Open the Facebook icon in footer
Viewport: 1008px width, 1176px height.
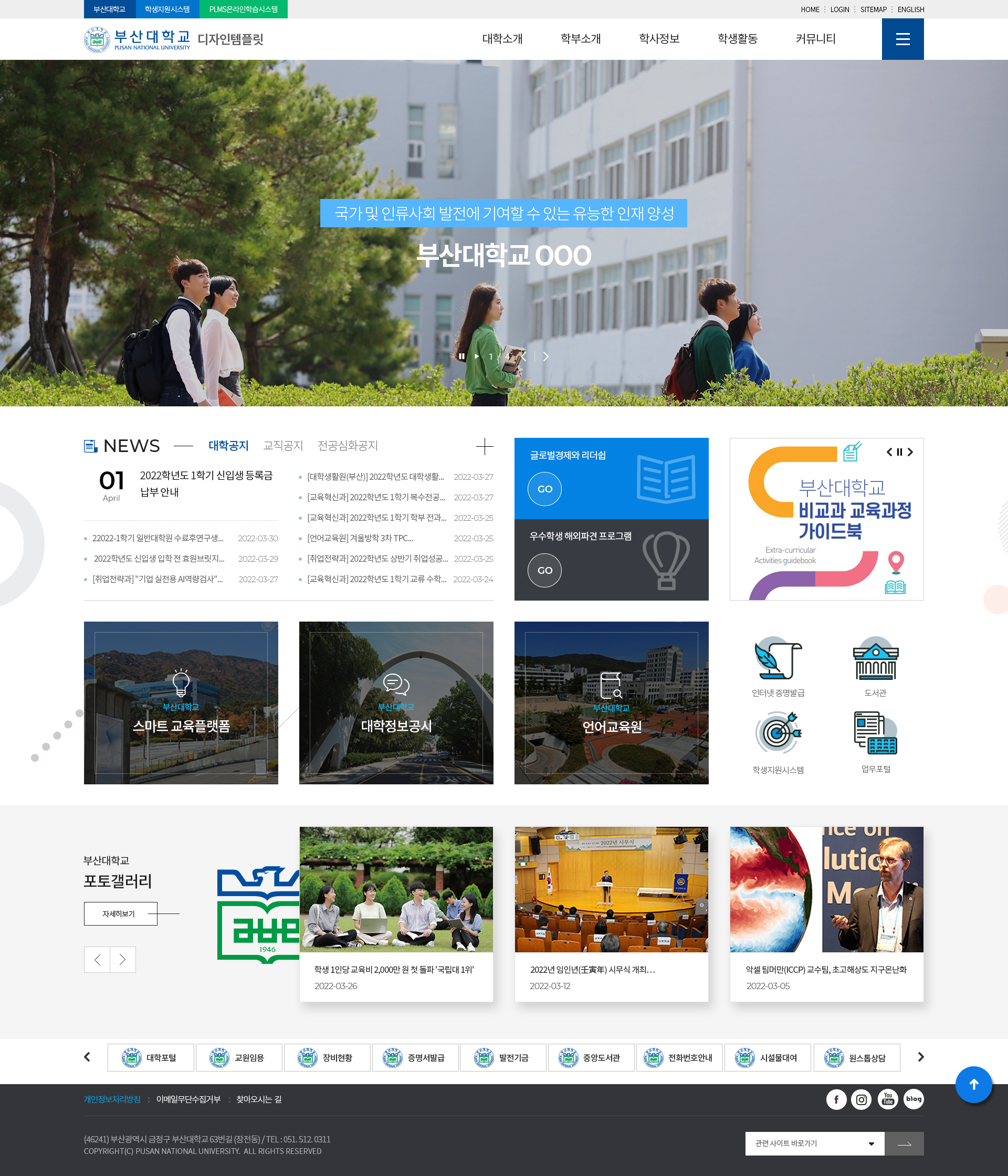[x=836, y=1099]
